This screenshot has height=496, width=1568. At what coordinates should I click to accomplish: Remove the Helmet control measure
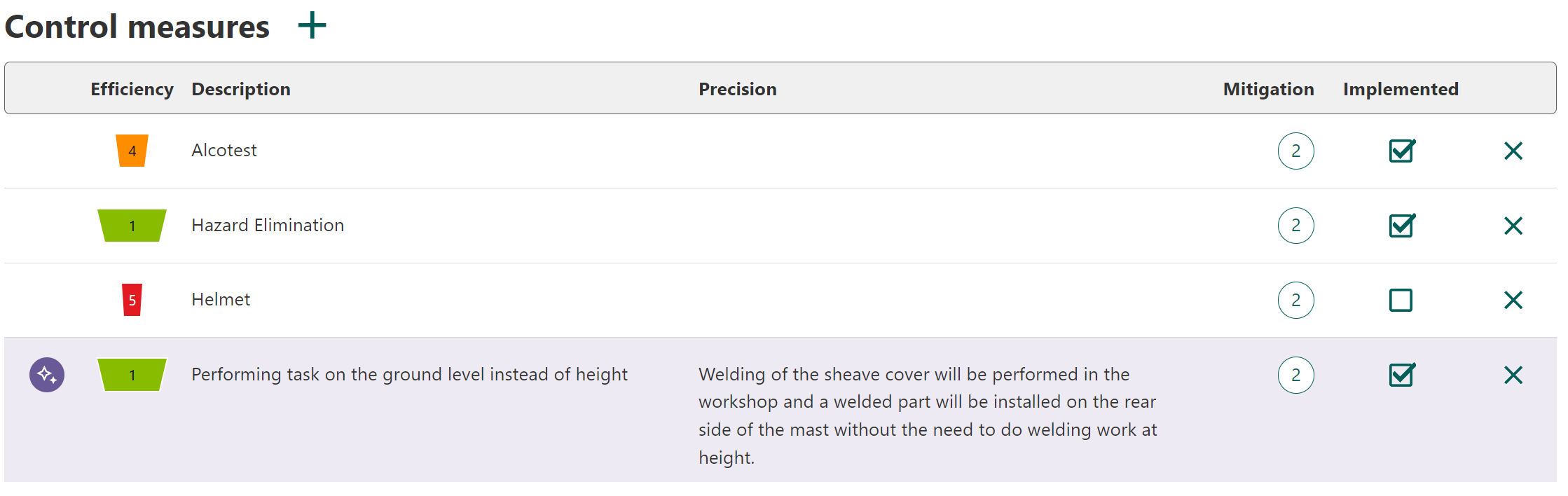(1513, 300)
